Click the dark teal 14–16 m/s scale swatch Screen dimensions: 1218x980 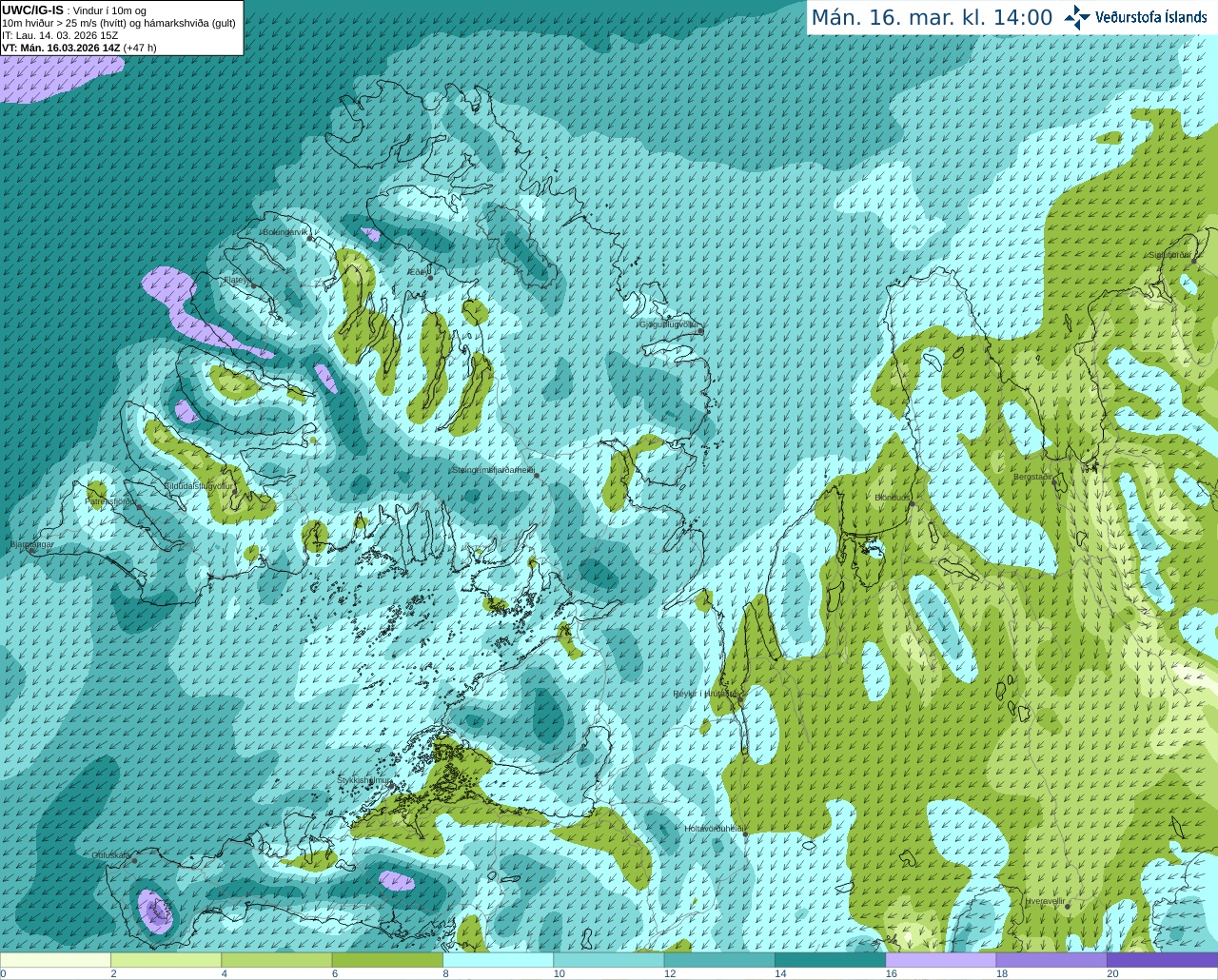830,960
